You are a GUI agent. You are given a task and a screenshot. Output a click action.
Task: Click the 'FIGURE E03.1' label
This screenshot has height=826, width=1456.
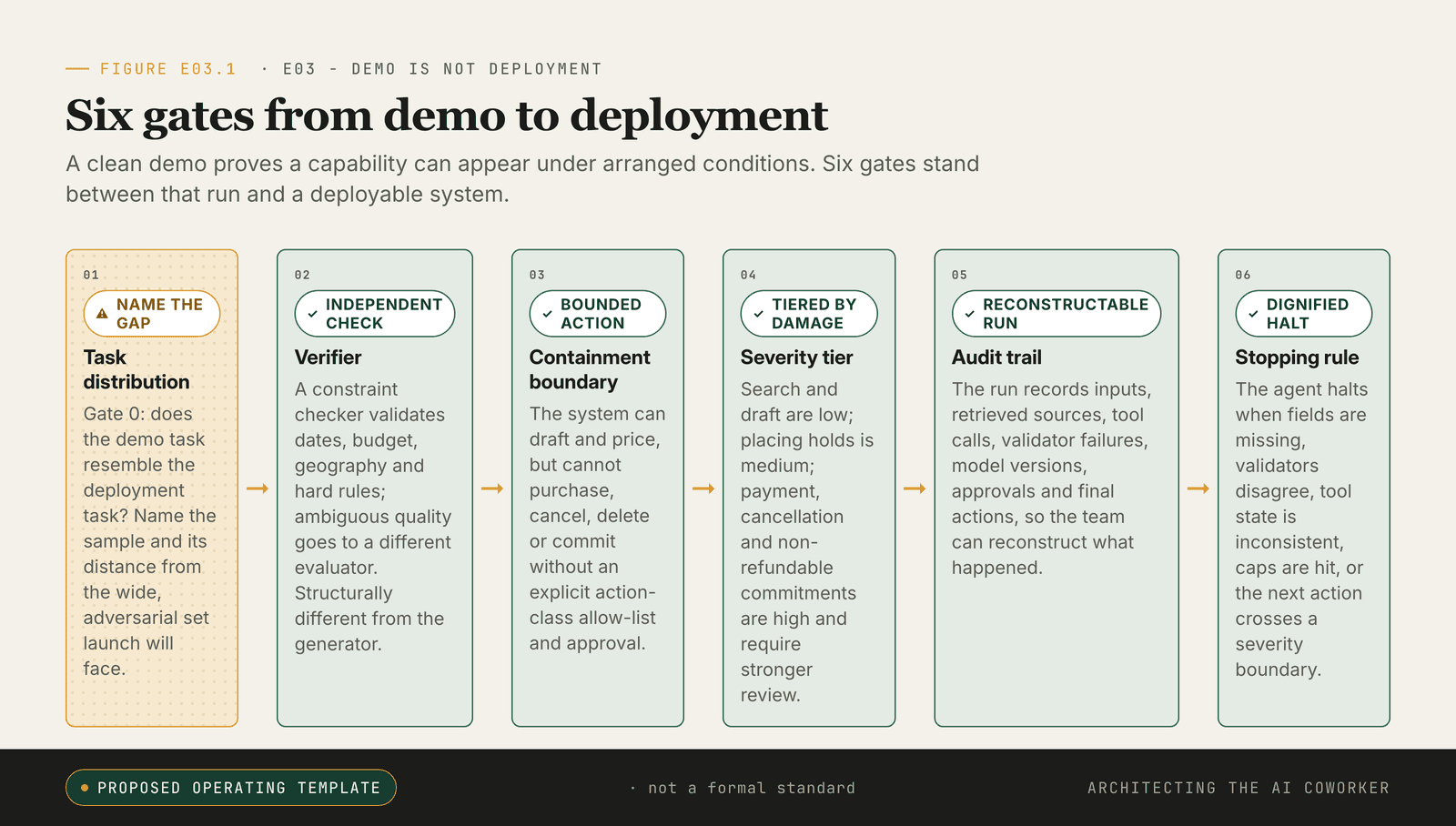[168, 69]
